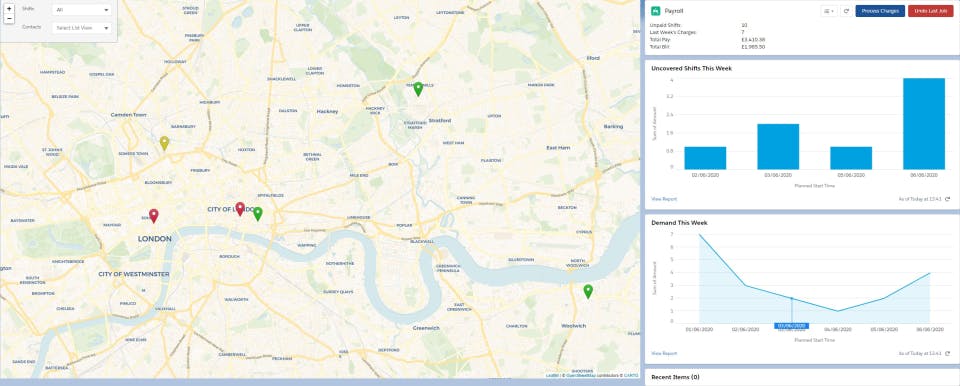
Task: Click the green Payroll app icon
Action: click(x=656, y=11)
